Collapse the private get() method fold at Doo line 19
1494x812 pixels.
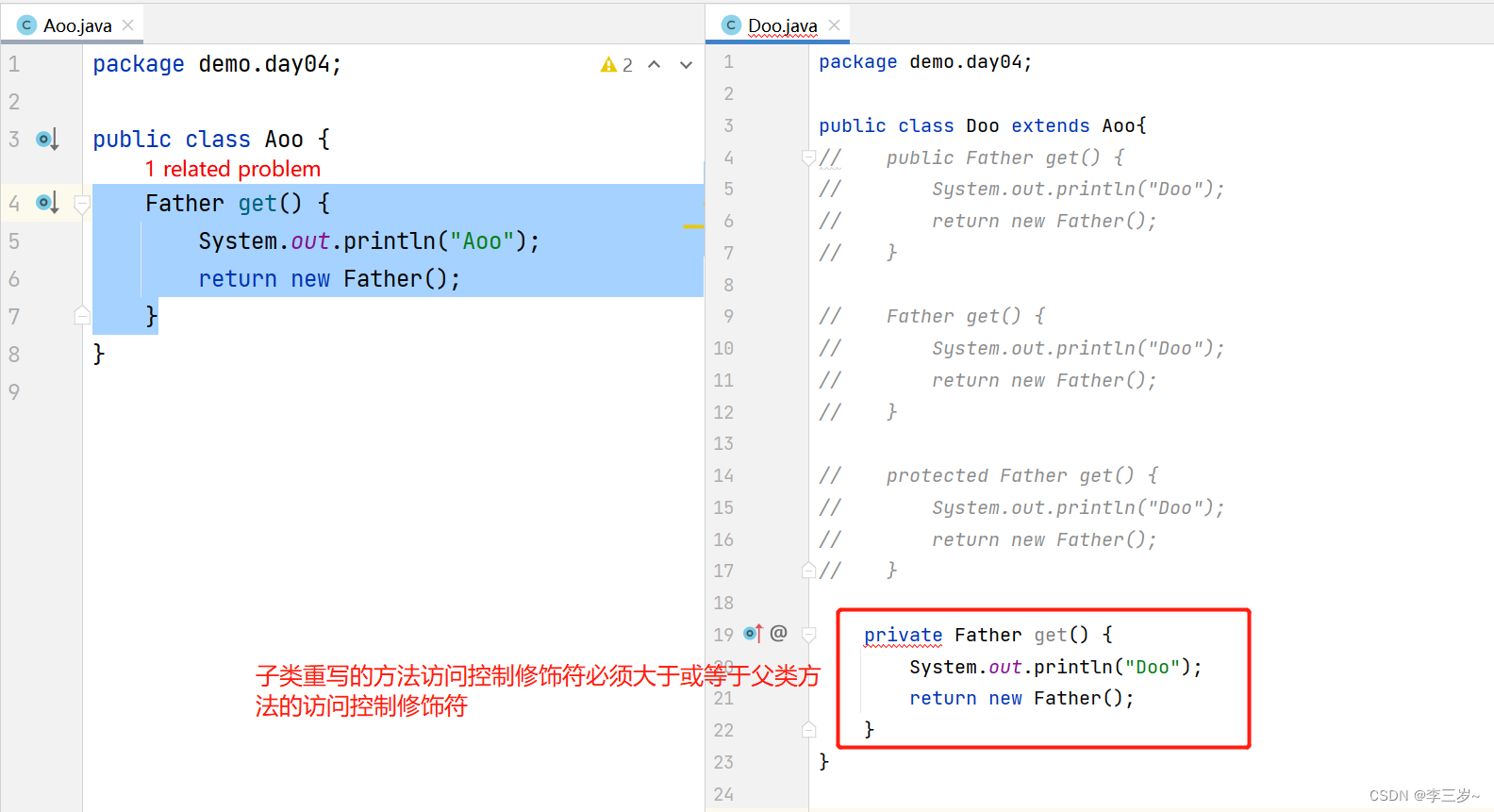[x=808, y=635]
